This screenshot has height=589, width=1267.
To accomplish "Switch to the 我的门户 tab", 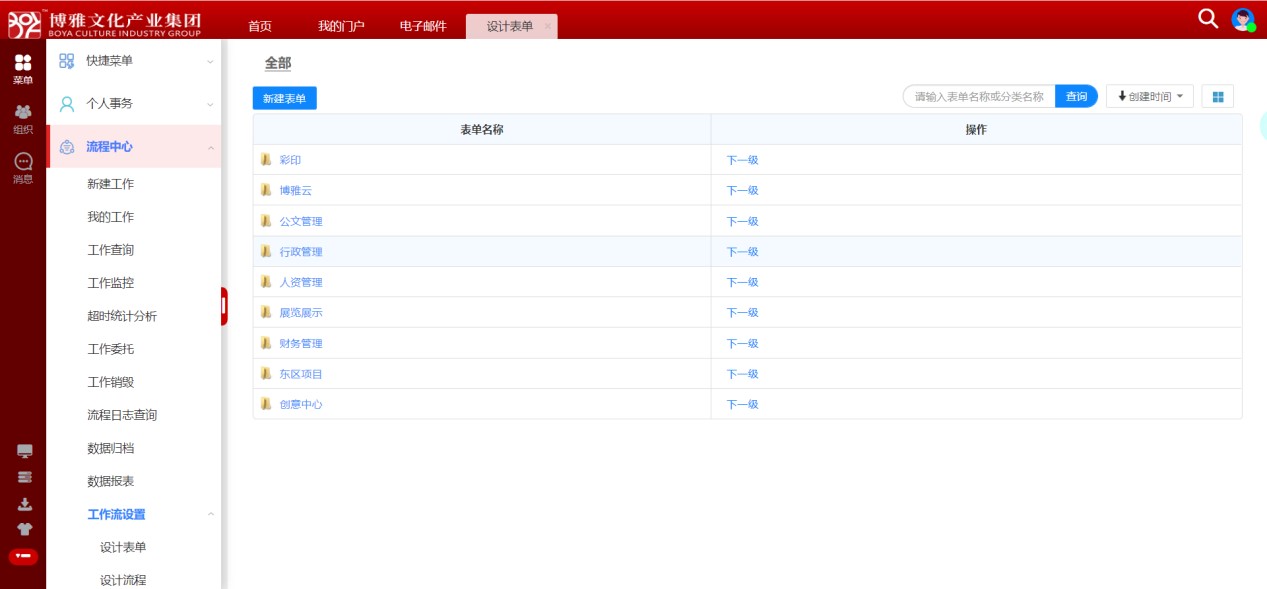I will coord(341,26).
